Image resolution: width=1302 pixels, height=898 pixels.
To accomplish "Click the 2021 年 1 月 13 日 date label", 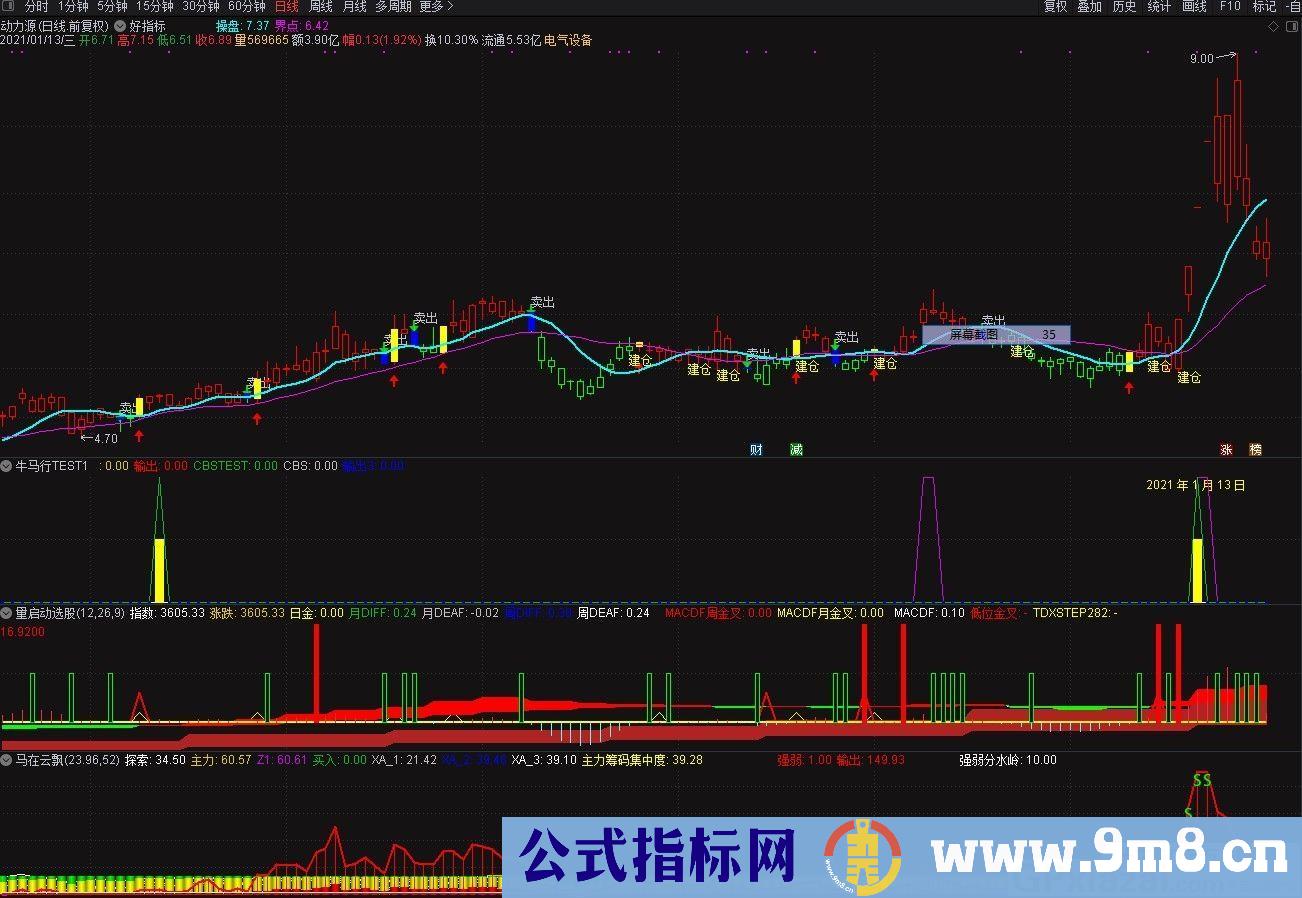I will point(1196,485).
